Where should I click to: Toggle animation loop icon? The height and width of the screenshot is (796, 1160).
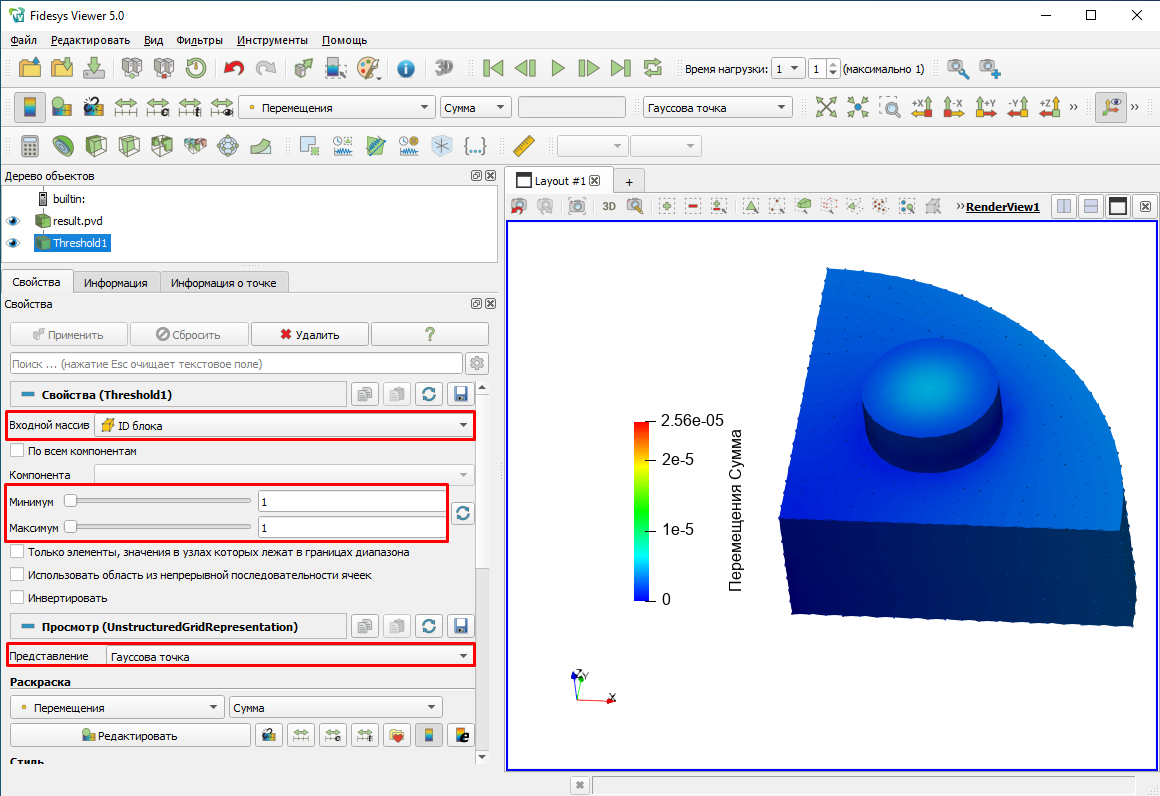[652, 68]
